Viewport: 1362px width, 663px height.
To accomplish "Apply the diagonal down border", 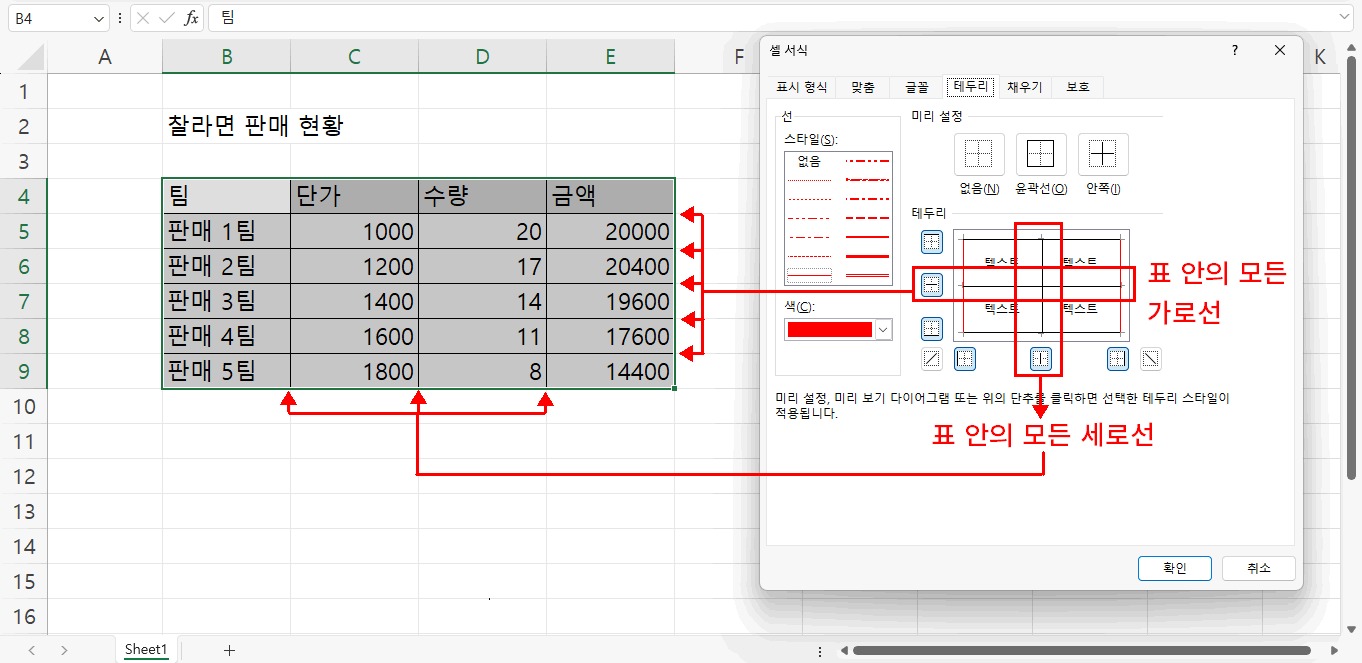I will pos(1151,358).
